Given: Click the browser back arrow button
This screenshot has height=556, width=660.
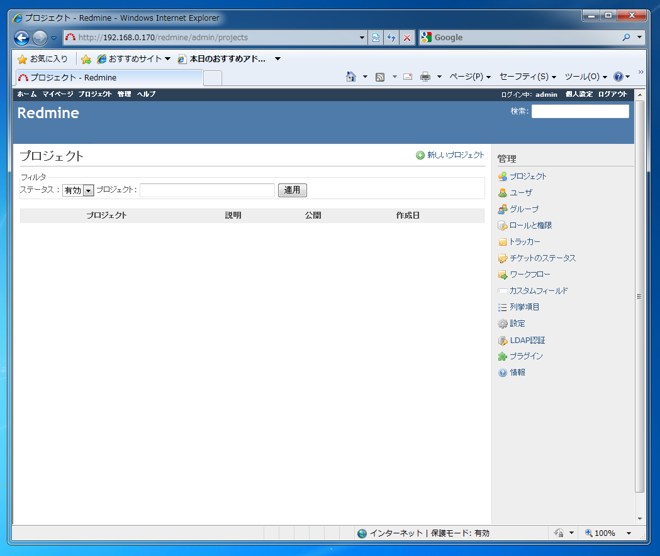Looking at the screenshot, I should [22, 38].
